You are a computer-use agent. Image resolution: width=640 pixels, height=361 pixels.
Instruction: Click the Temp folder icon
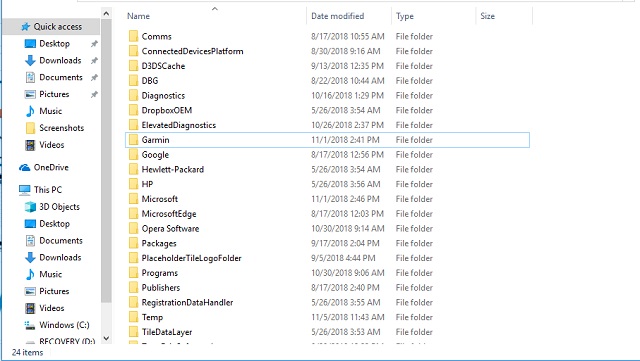click(x=133, y=317)
